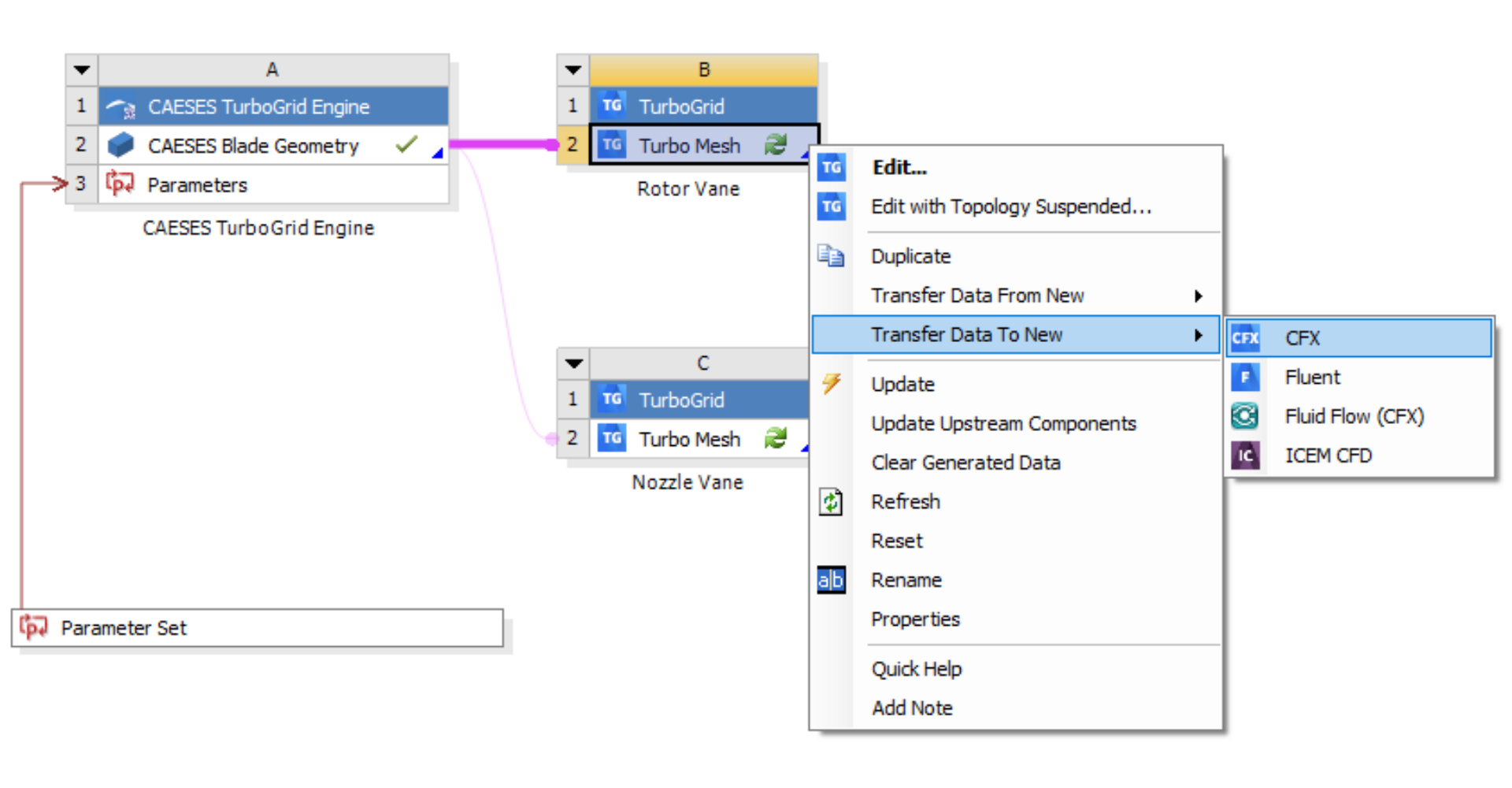Open Transfer Data To New
1512x788 pixels.
1016,335
